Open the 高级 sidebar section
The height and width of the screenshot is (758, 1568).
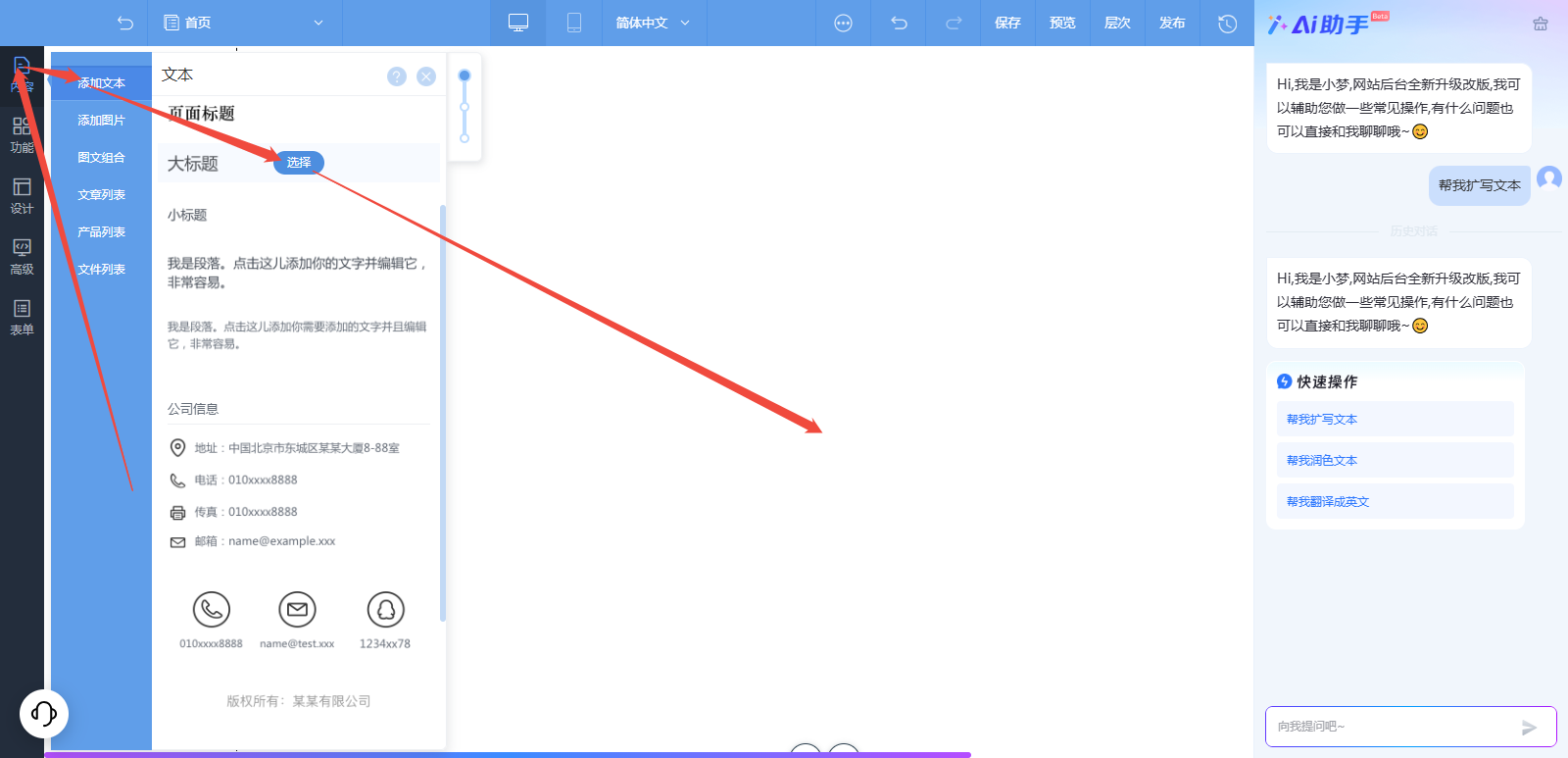(22, 257)
